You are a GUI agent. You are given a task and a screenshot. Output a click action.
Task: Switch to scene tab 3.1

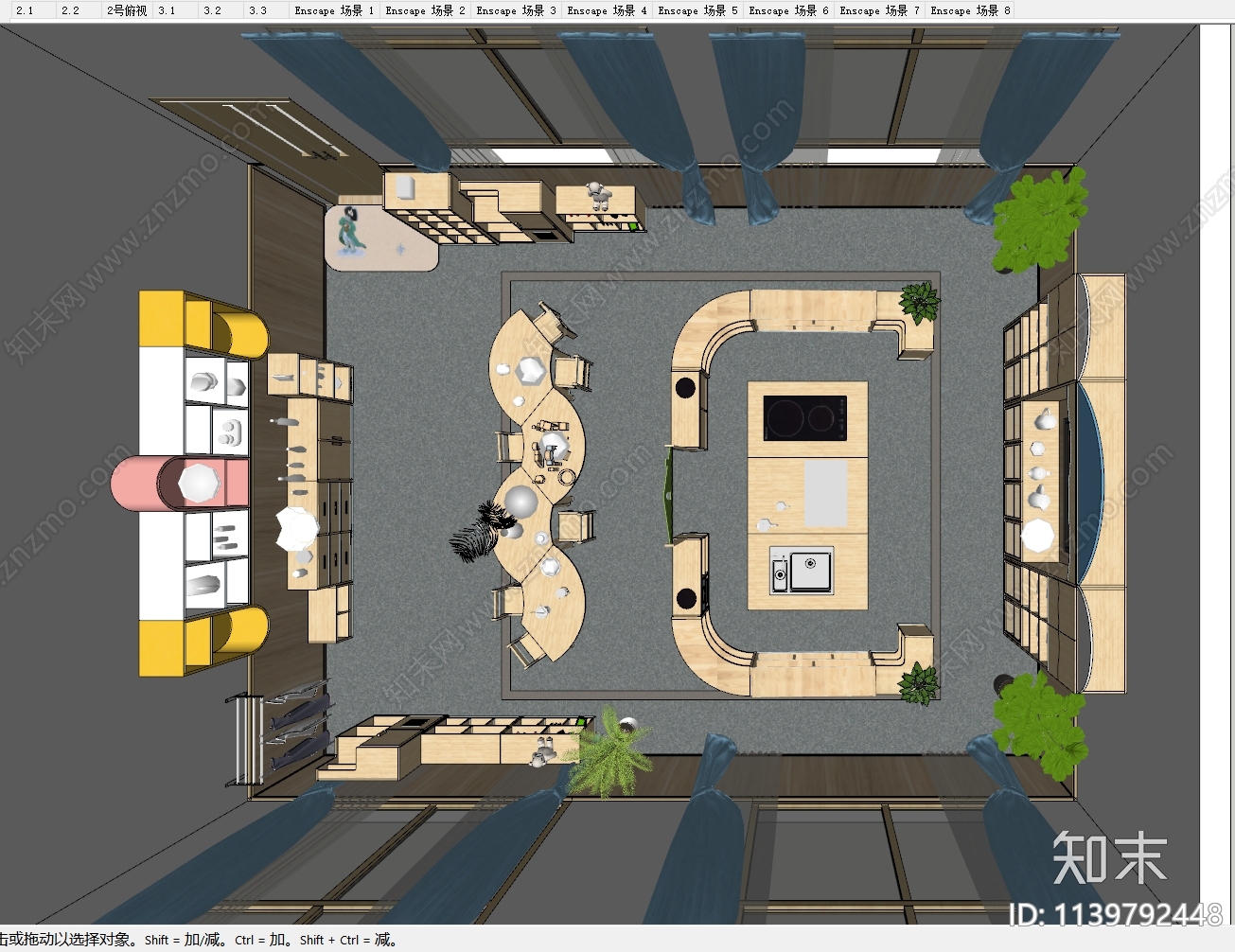point(175,10)
